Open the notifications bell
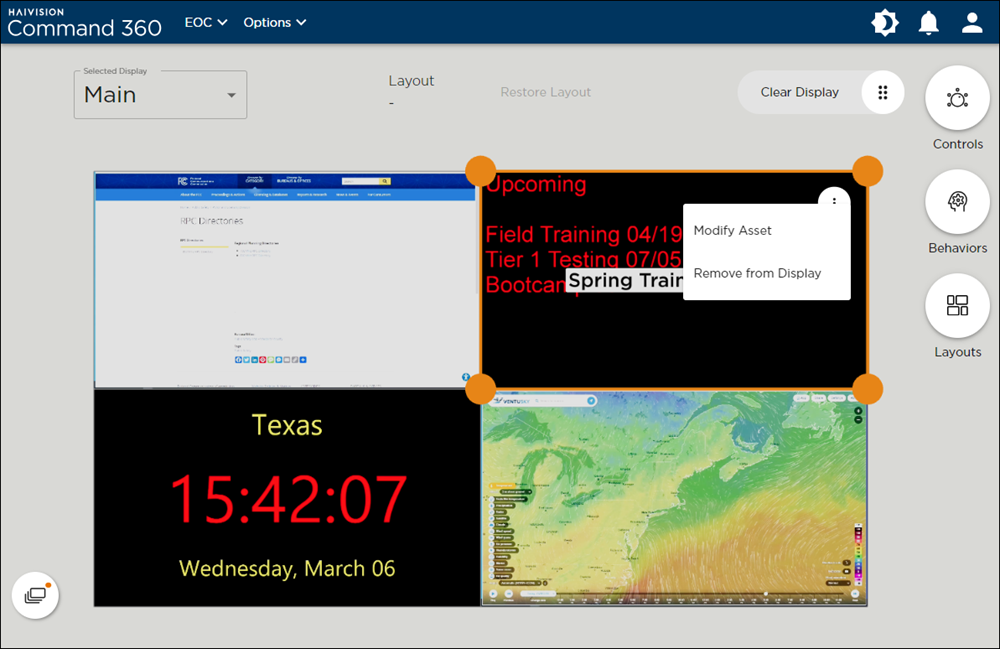 tap(929, 22)
